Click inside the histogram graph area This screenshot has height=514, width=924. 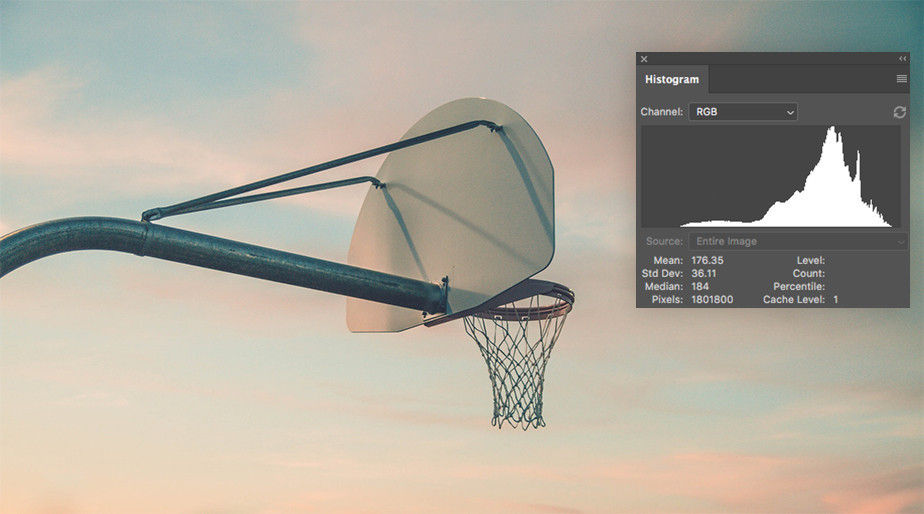coord(771,176)
